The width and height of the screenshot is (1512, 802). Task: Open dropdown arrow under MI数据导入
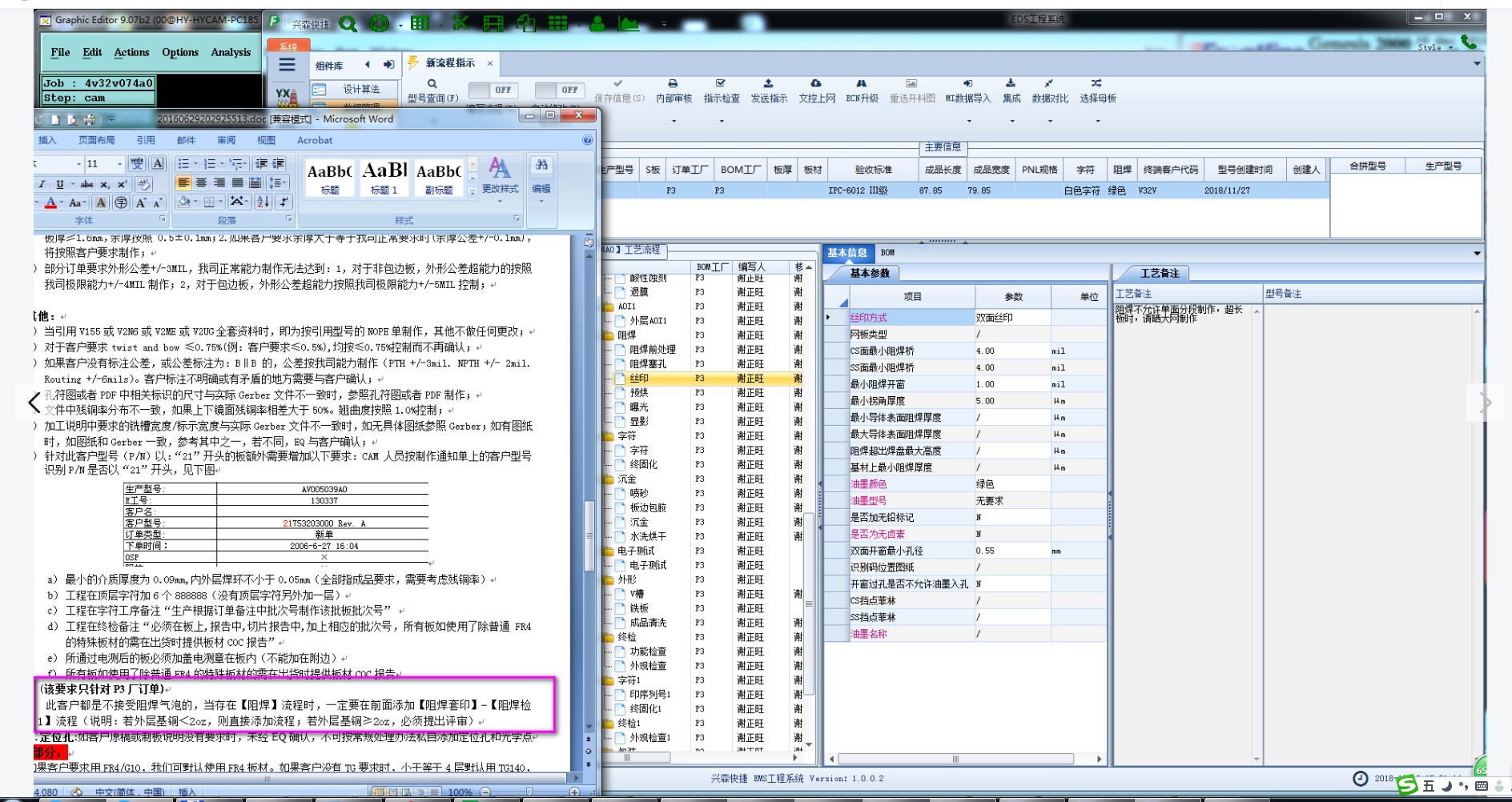click(x=969, y=121)
